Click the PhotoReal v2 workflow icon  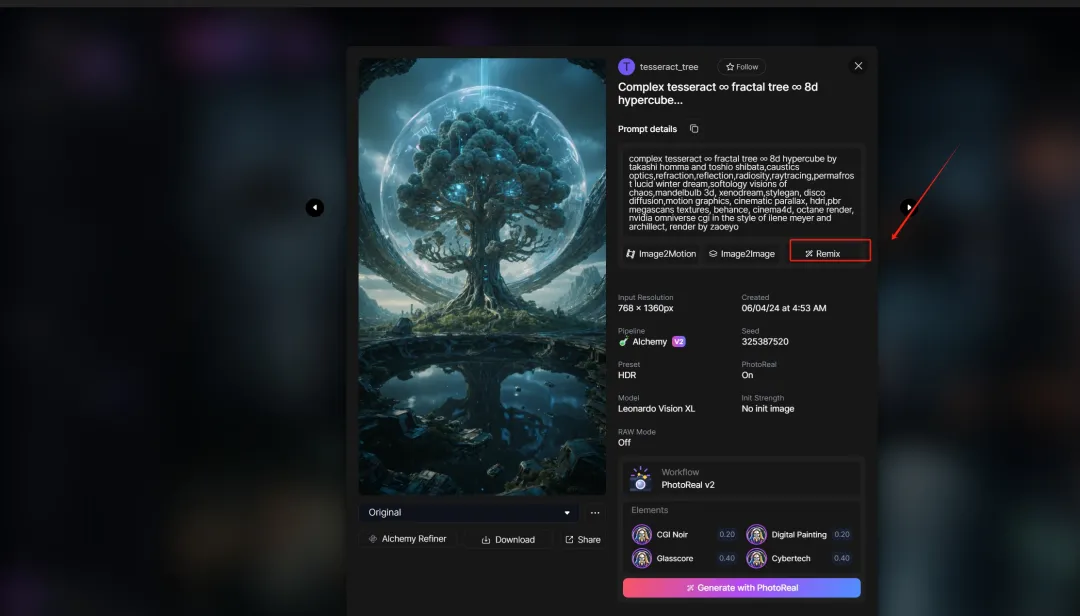pyautogui.click(x=640, y=479)
